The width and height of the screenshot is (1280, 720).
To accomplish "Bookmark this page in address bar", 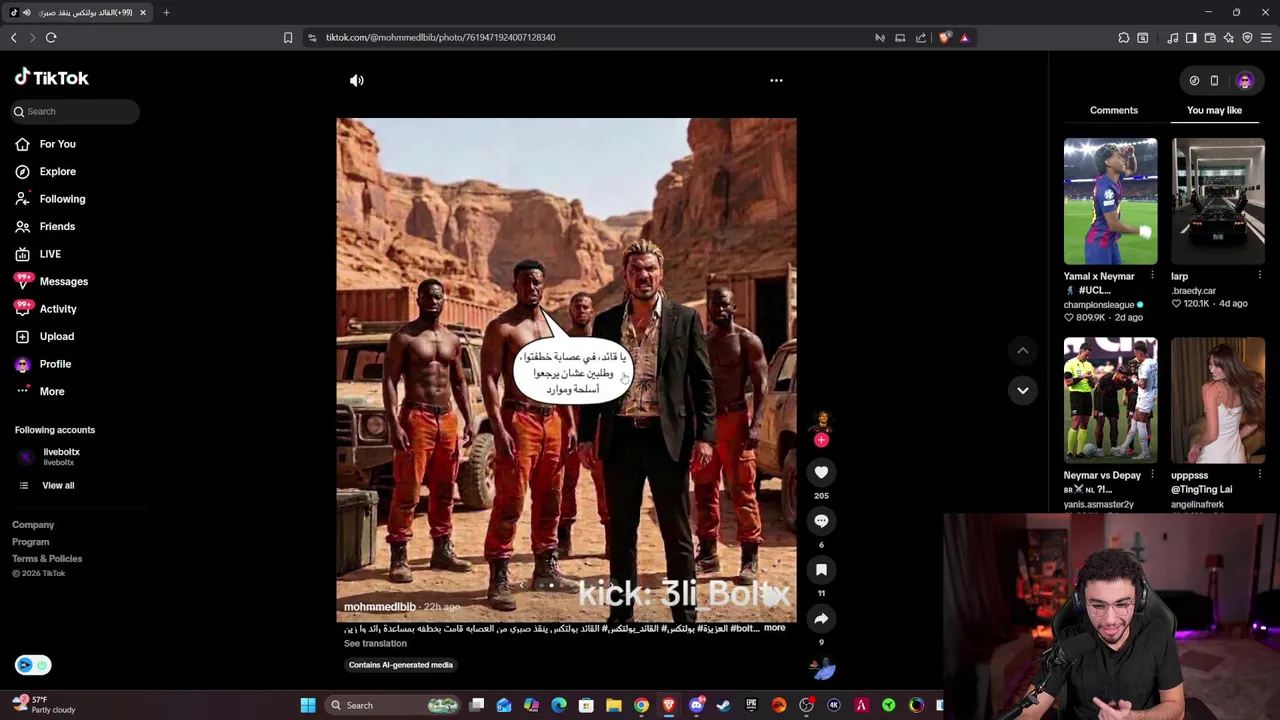I will point(288,37).
